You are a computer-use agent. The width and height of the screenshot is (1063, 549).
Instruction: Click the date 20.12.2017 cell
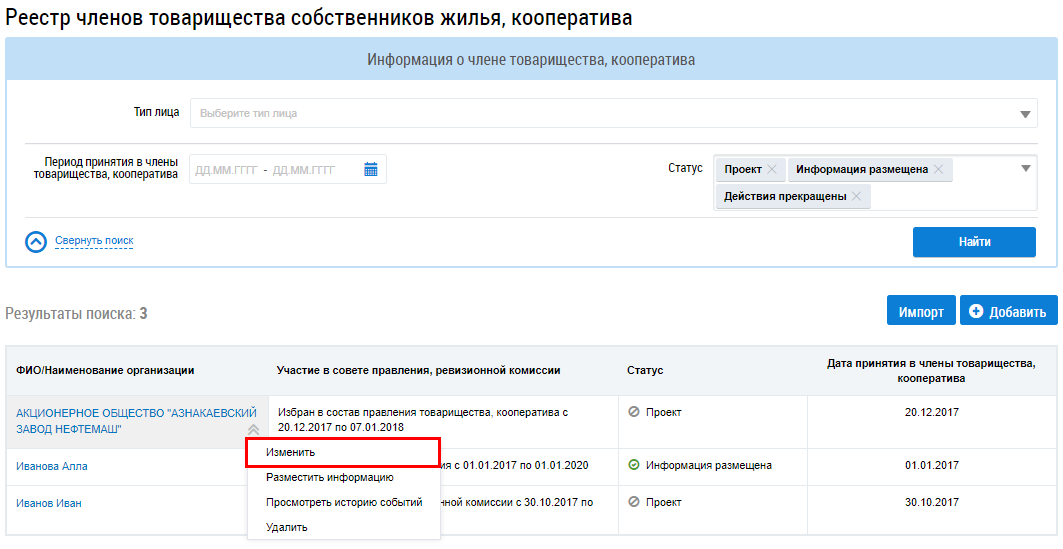pos(931,412)
